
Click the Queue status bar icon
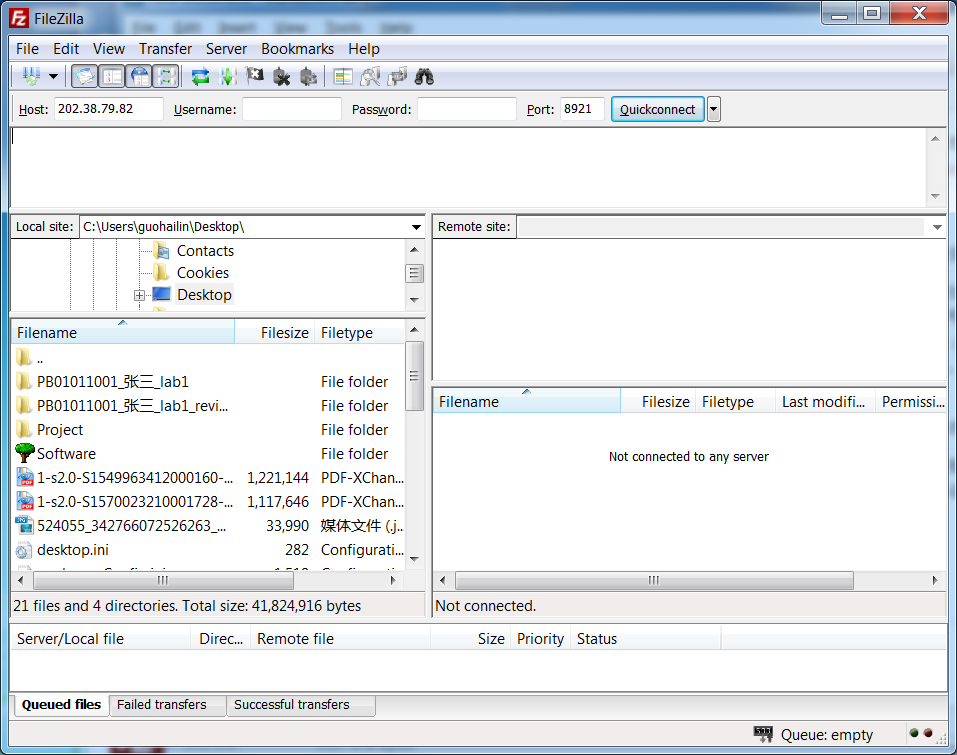click(762, 734)
